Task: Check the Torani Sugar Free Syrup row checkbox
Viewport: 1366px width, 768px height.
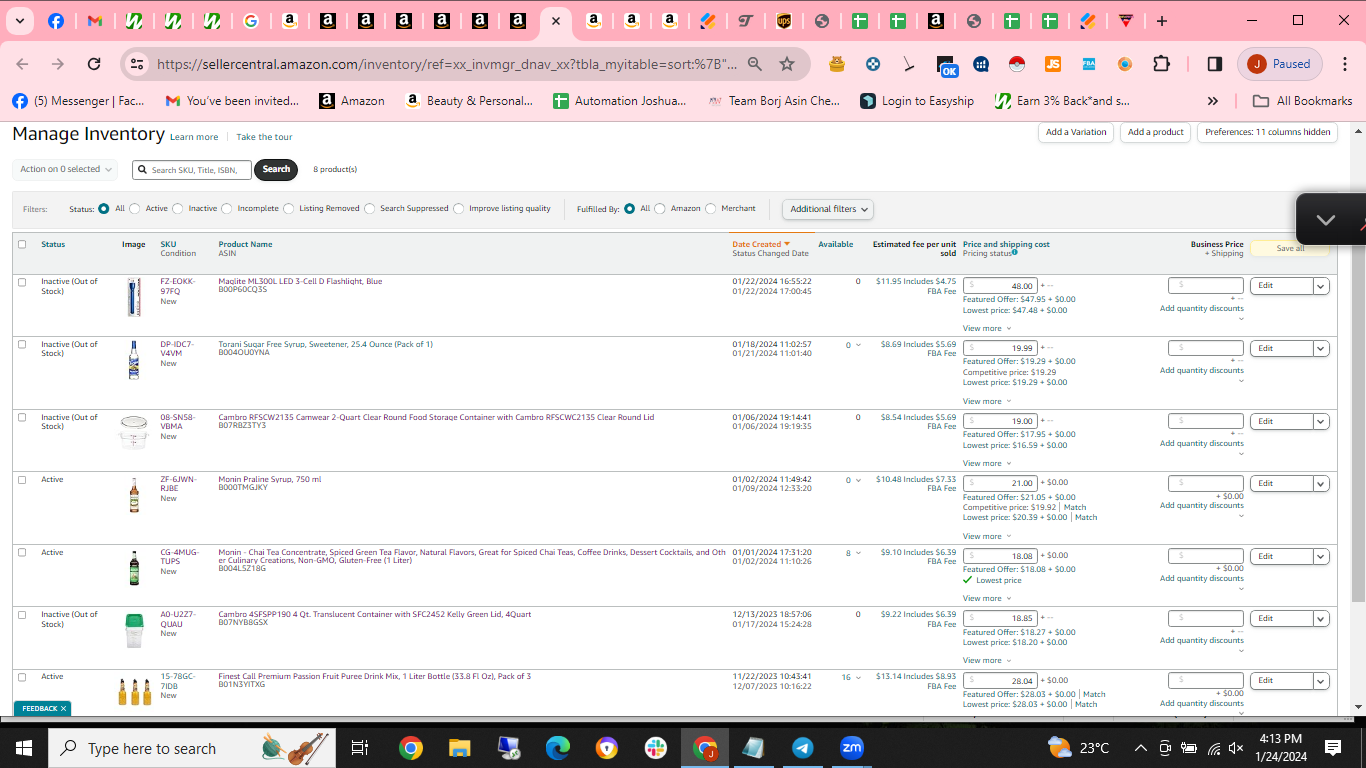Action: 22,344
